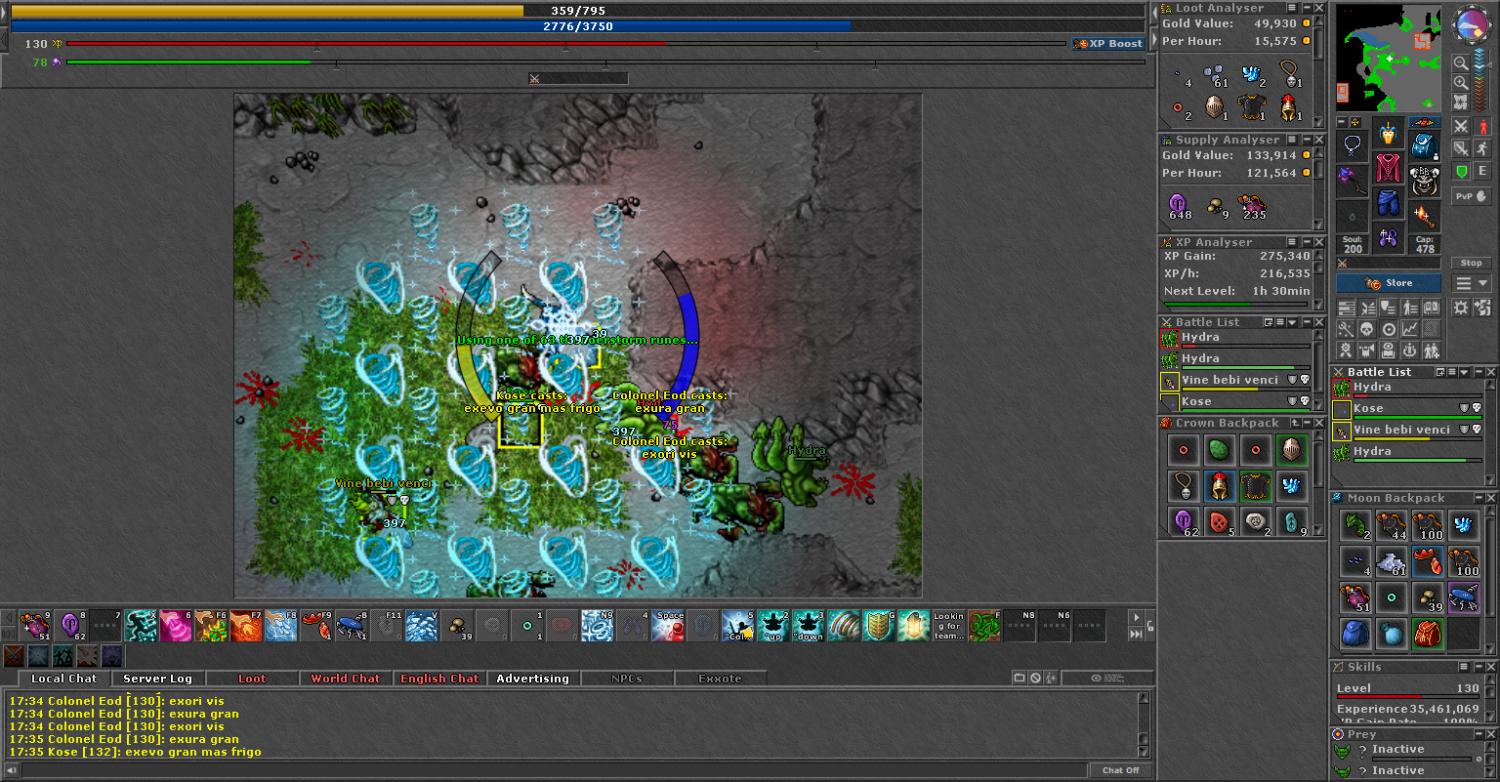Click the Stop button
The width and height of the screenshot is (1500, 782).
pos(1472,263)
